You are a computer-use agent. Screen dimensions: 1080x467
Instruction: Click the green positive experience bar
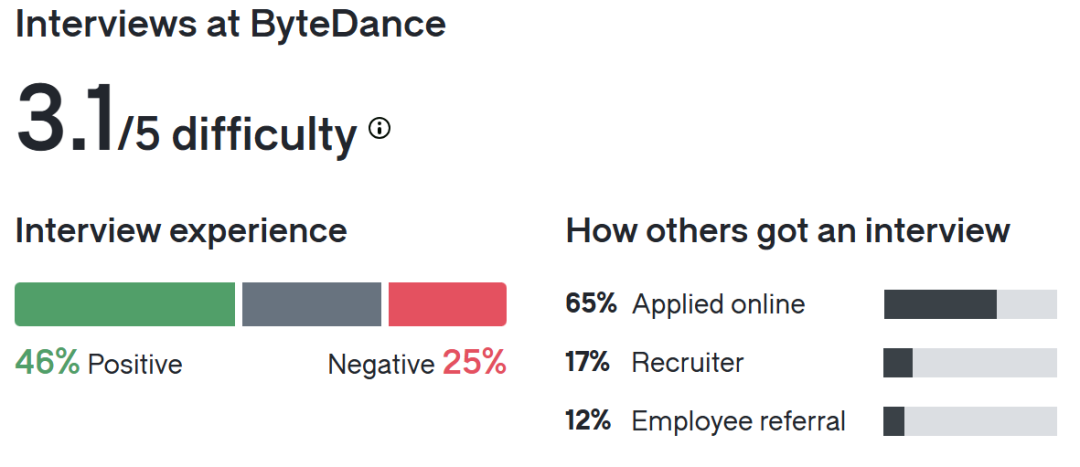125,304
